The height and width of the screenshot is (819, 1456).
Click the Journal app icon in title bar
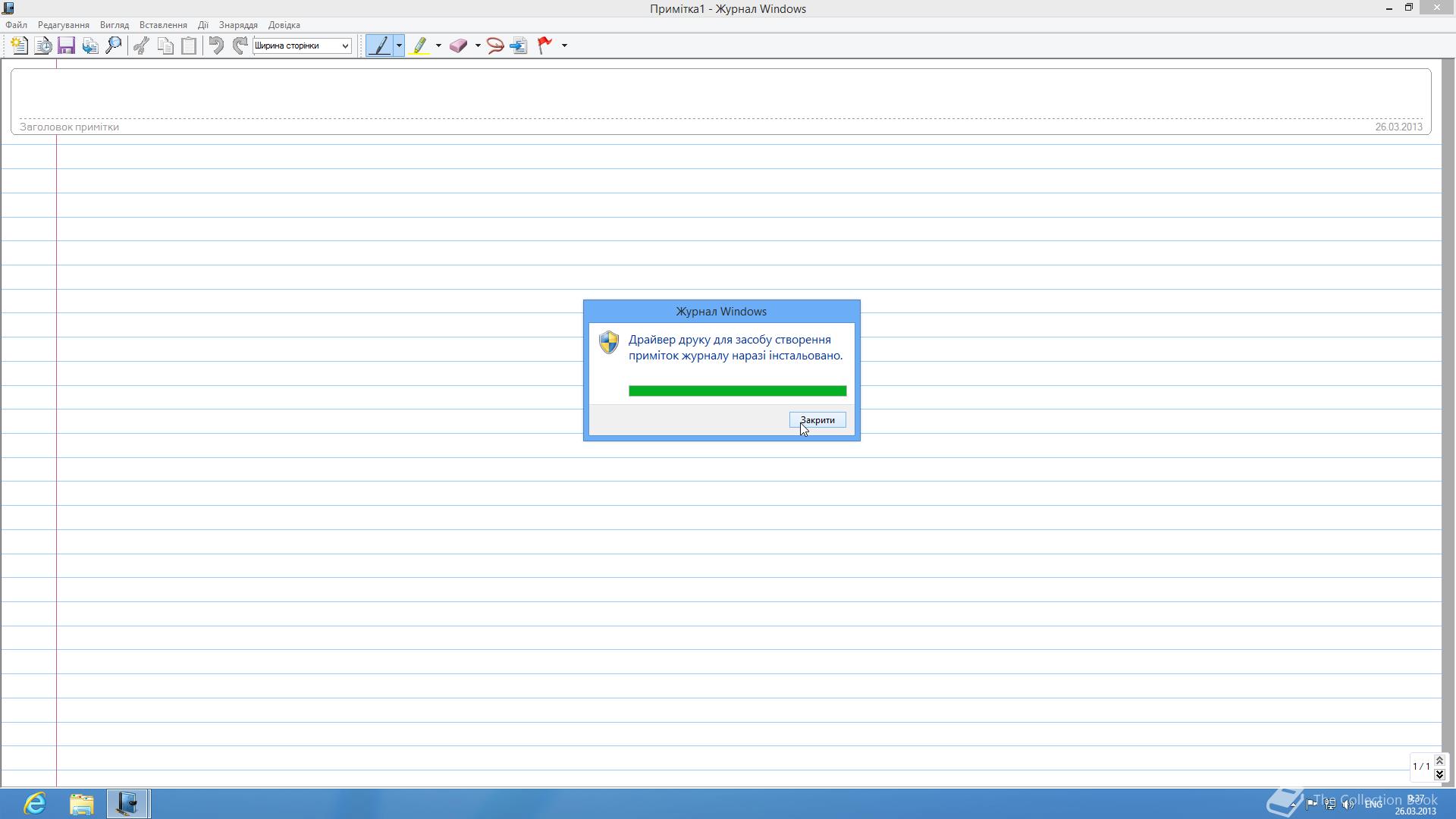(x=8, y=8)
